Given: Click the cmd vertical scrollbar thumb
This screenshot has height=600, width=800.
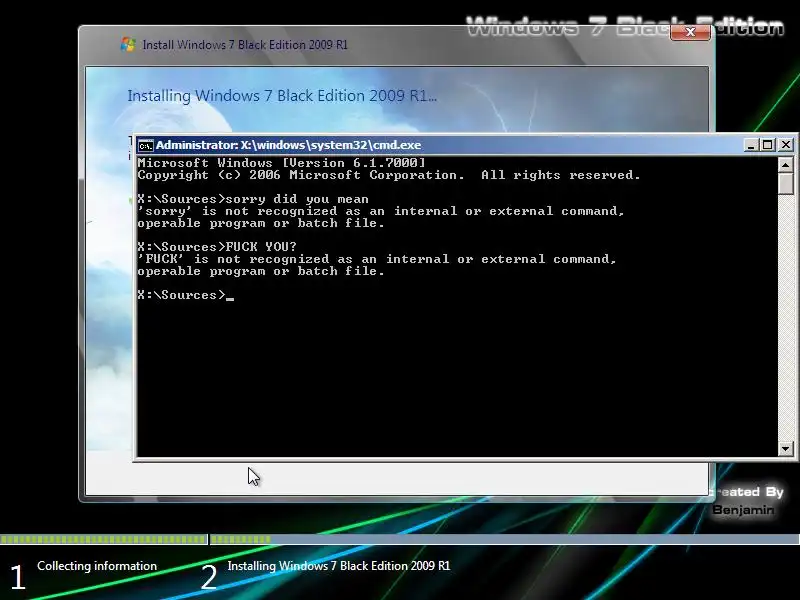Looking at the screenshot, I should 785,183.
